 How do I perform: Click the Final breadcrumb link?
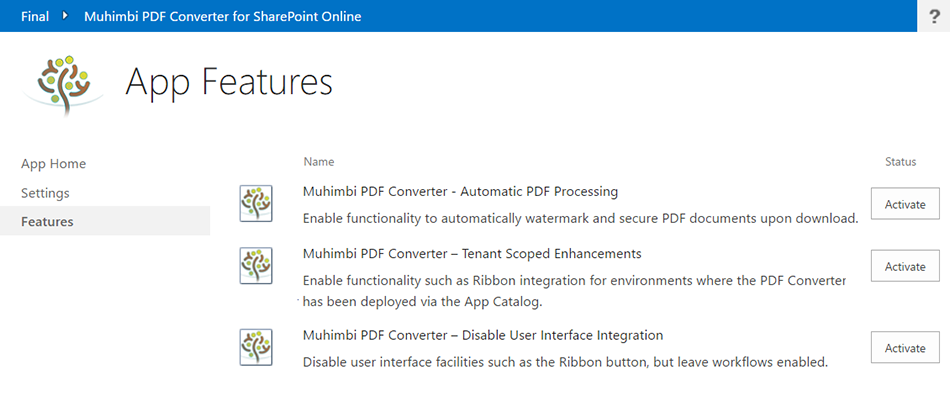point(35,16)
